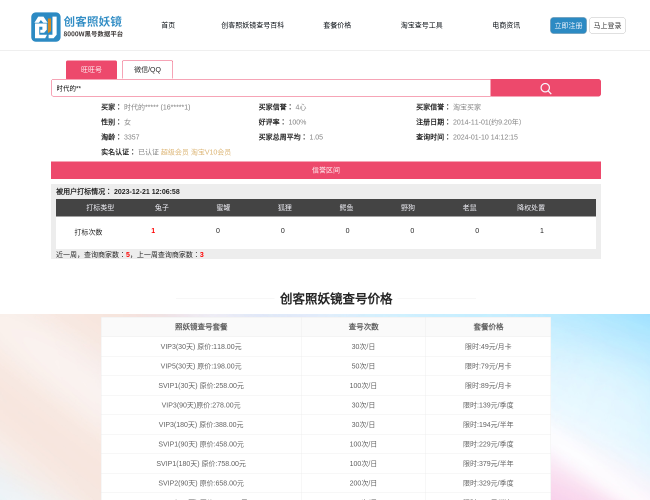Click the 限时:139元/季度 price
This screenshot has width=650, height=500.
[488, 405]
